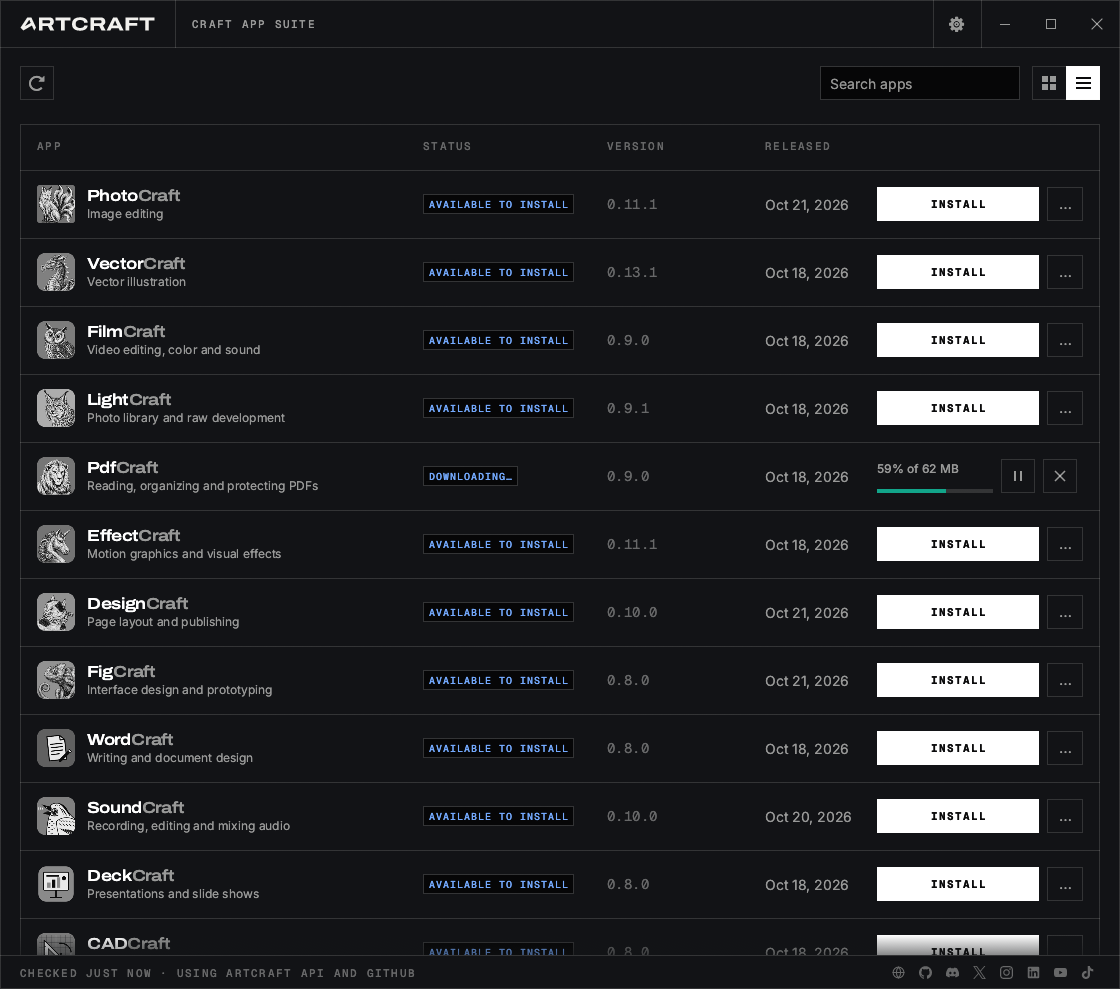Open the TikTok icon in footer
Viewport: 1120px width, 989px height.
point(1087,973)
